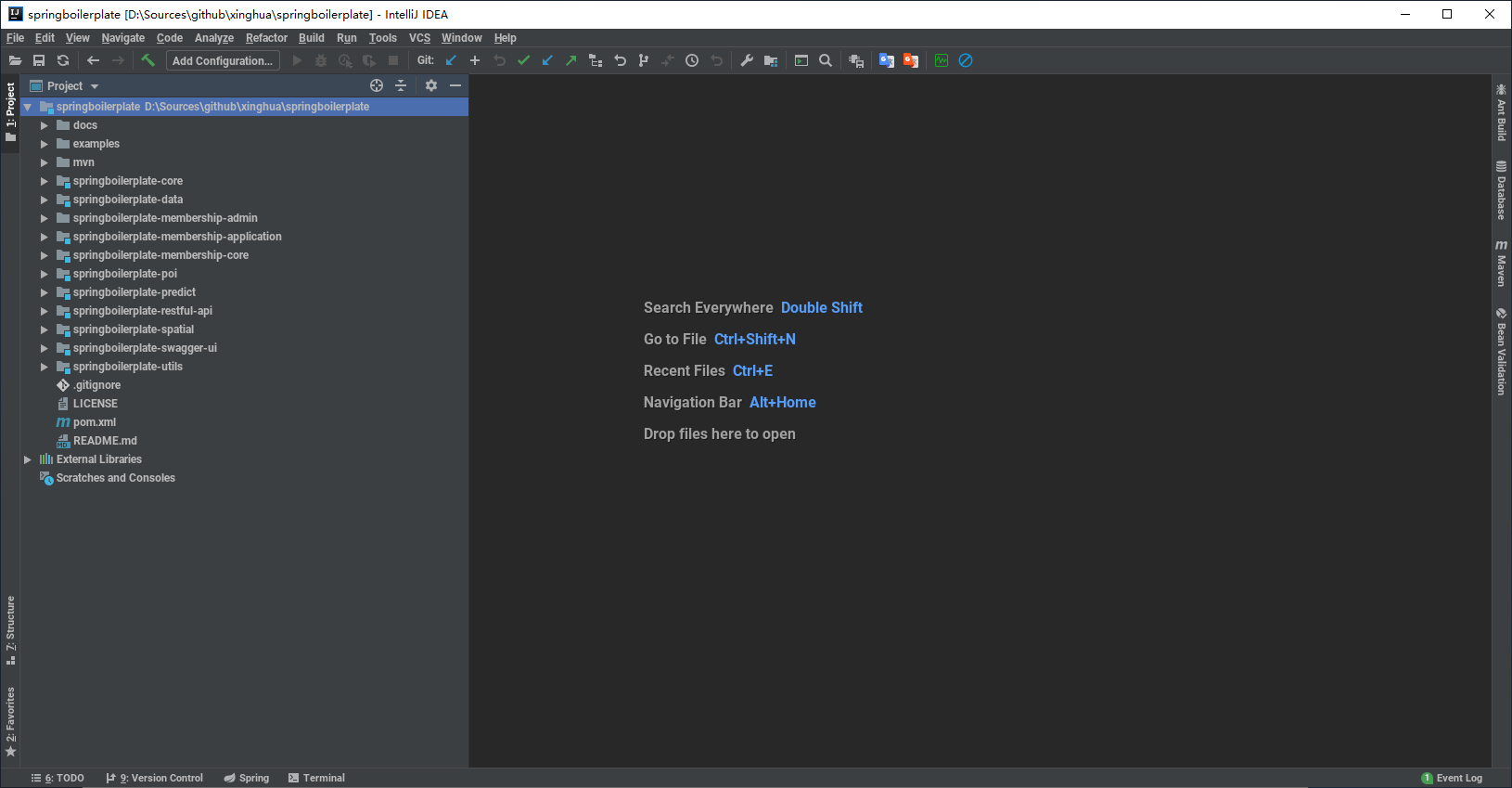The height and width of the screenshot is (788, 1512).
Task: Click Add Configuration button
Action: coord(223,60)
